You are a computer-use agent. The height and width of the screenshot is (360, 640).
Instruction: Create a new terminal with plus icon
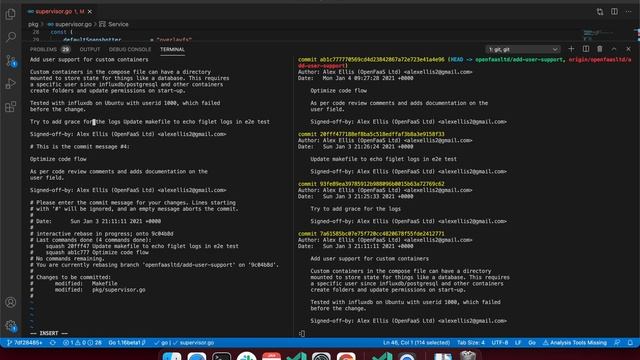[x=571, y=49]
